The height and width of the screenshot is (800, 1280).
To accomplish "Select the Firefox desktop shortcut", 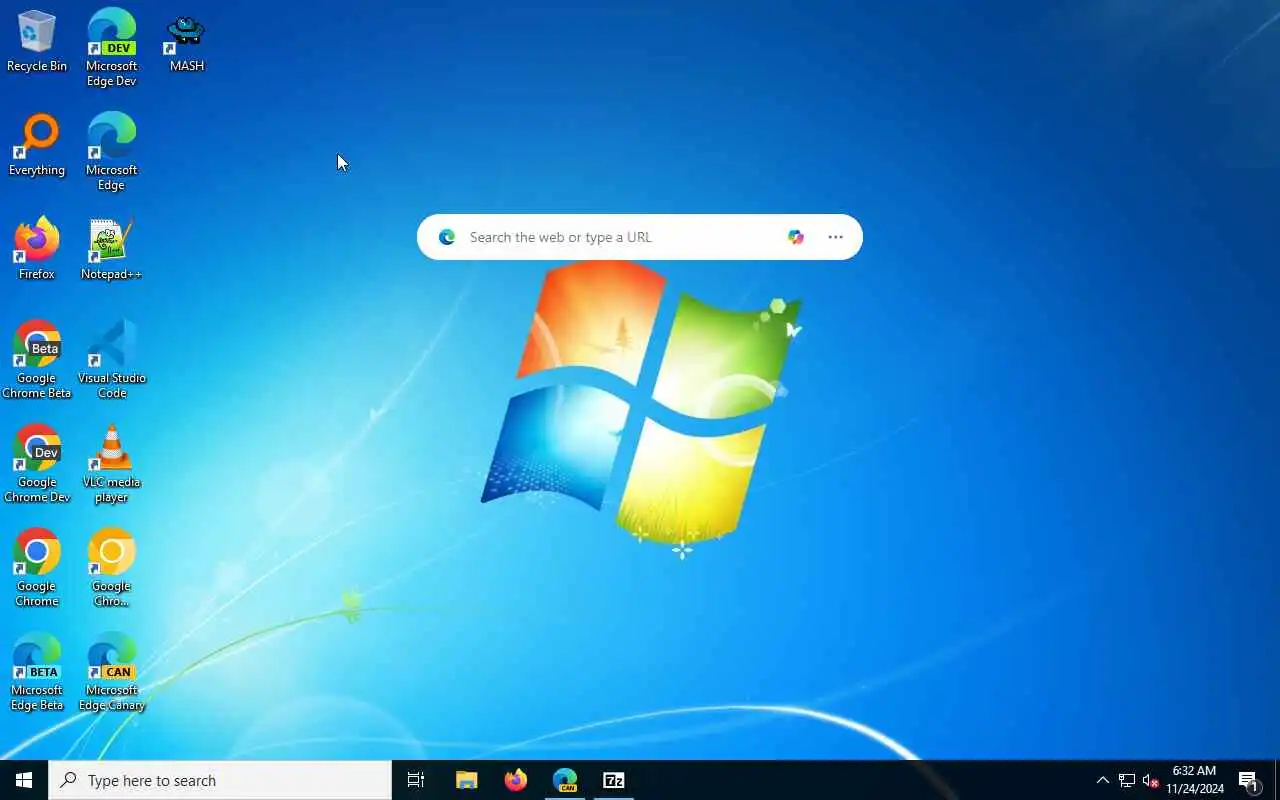I will click(x=37, y=250).
